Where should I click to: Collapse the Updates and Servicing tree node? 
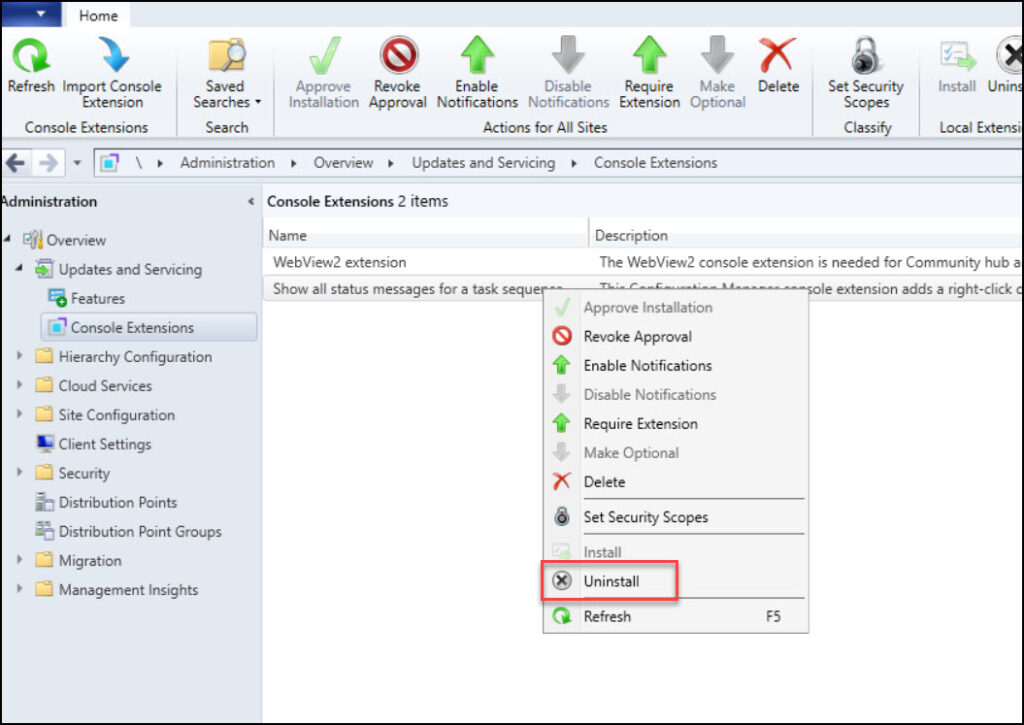[x=20, y=268]
